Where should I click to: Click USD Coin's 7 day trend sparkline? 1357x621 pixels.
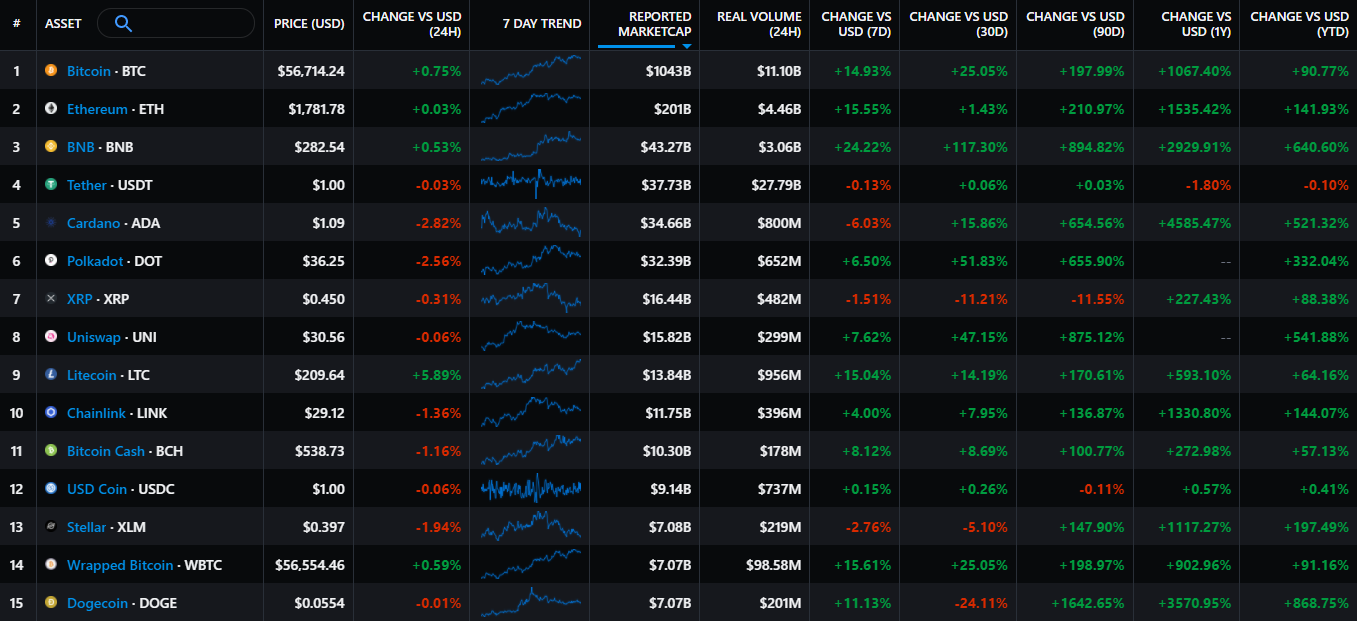[x=530, y=489]
